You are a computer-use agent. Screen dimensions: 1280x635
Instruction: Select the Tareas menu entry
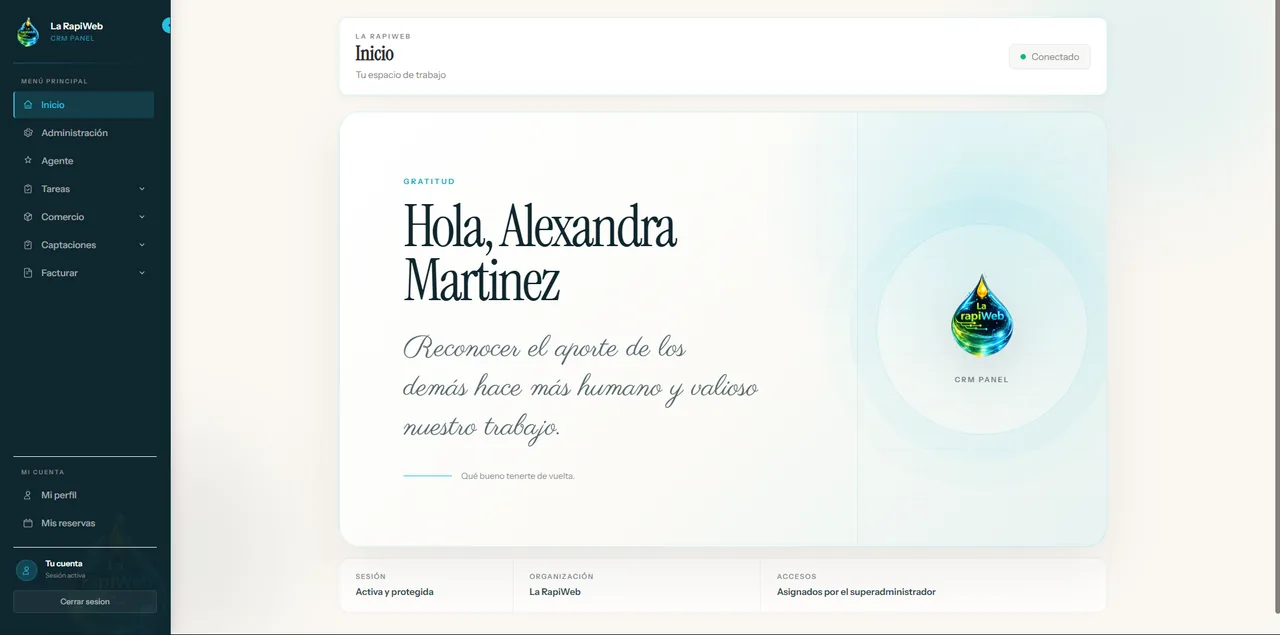(x=84, y=189)
